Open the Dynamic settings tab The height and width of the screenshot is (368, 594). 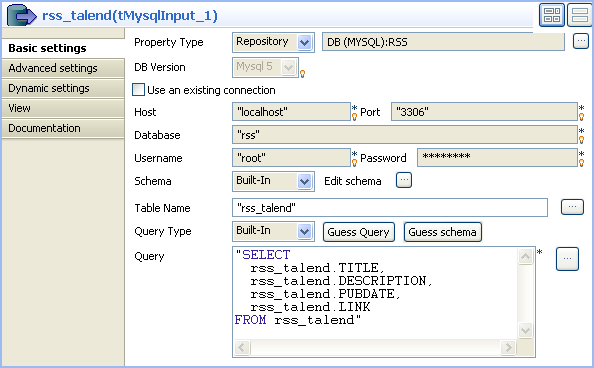point(63,88)
